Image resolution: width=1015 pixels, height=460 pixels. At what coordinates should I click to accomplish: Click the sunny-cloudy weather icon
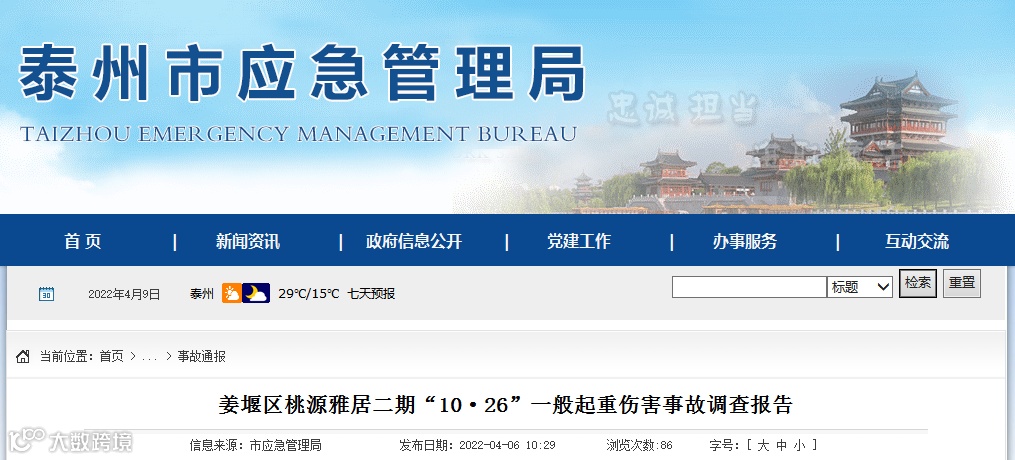pyautogui.click(x=232, y=293)
